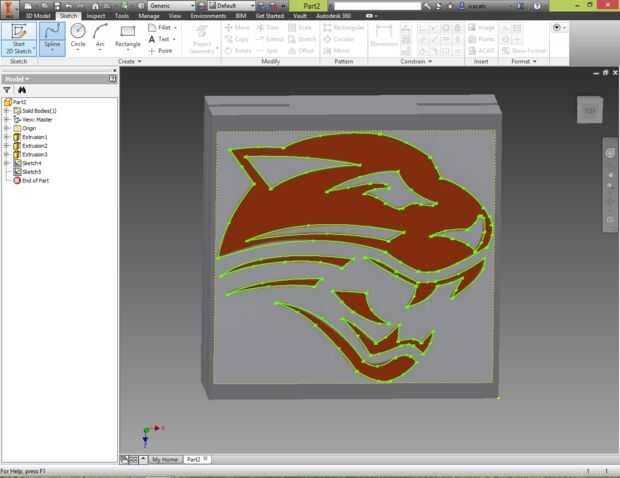Click the Start 2D Sketch button
This screenshot has width=620, height=478.
click(x=19, y=39)
